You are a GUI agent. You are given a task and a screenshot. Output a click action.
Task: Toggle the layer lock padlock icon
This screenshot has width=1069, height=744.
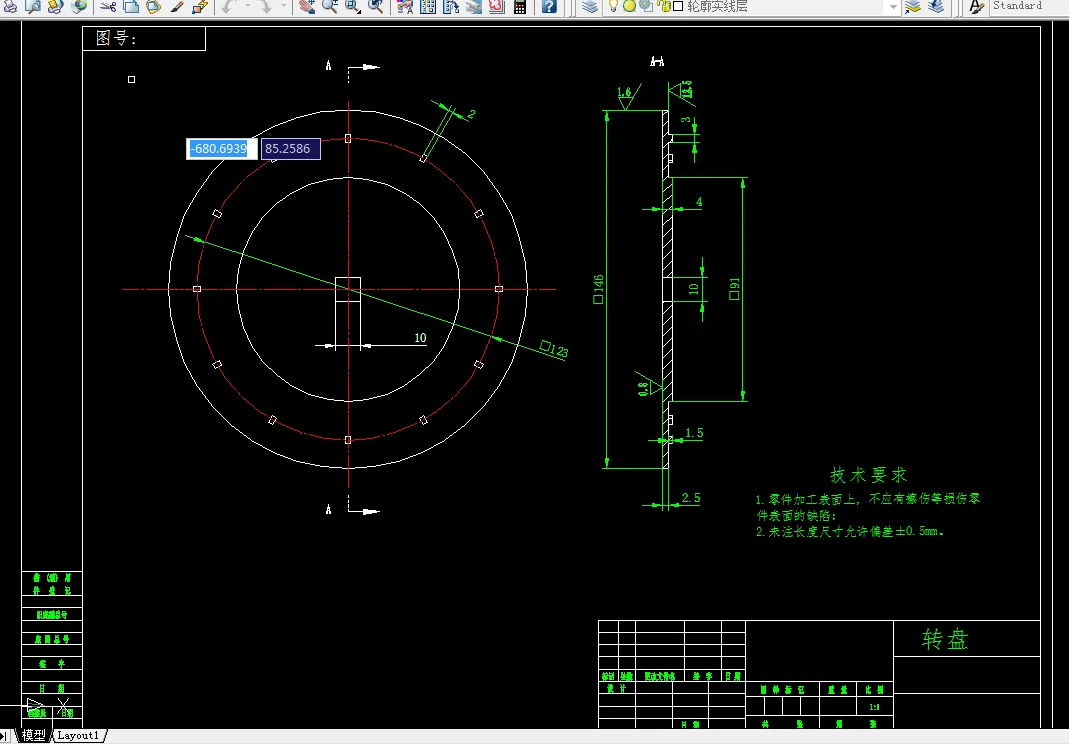pos(662,5)
